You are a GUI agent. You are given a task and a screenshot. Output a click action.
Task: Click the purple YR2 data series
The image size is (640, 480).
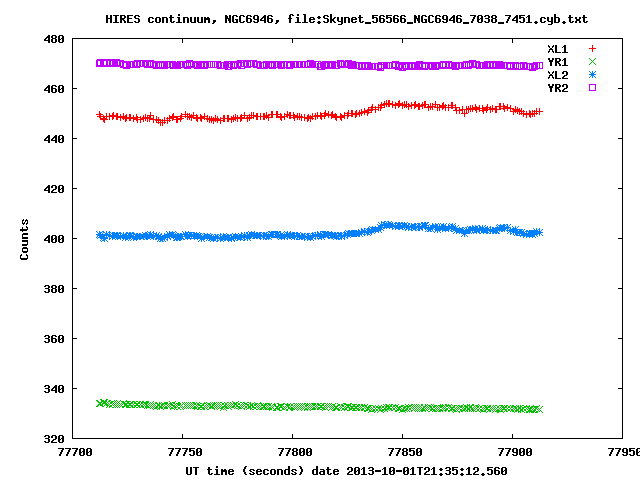(320, 64)
